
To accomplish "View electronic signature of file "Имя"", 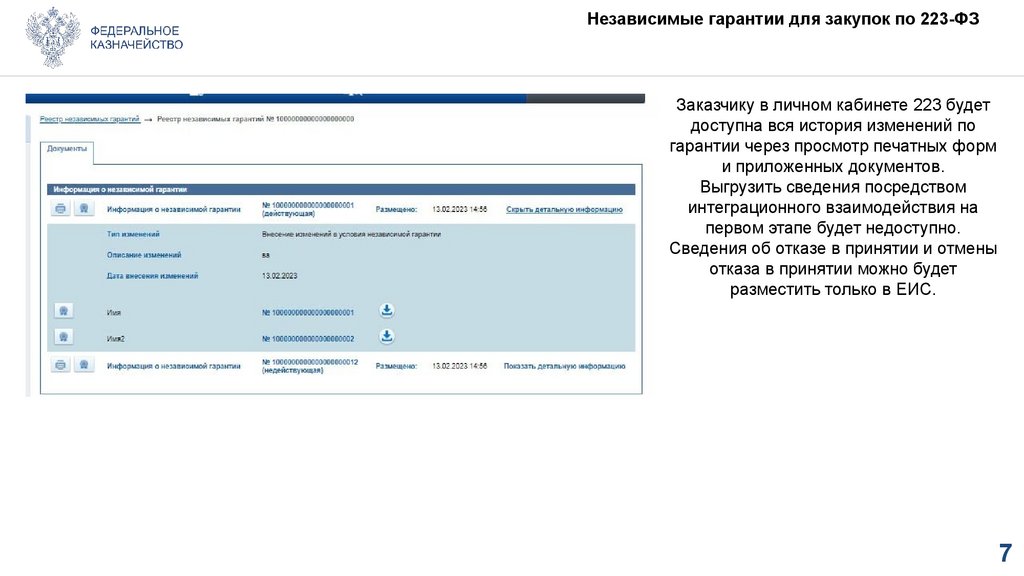I will [x=63, y=309].
